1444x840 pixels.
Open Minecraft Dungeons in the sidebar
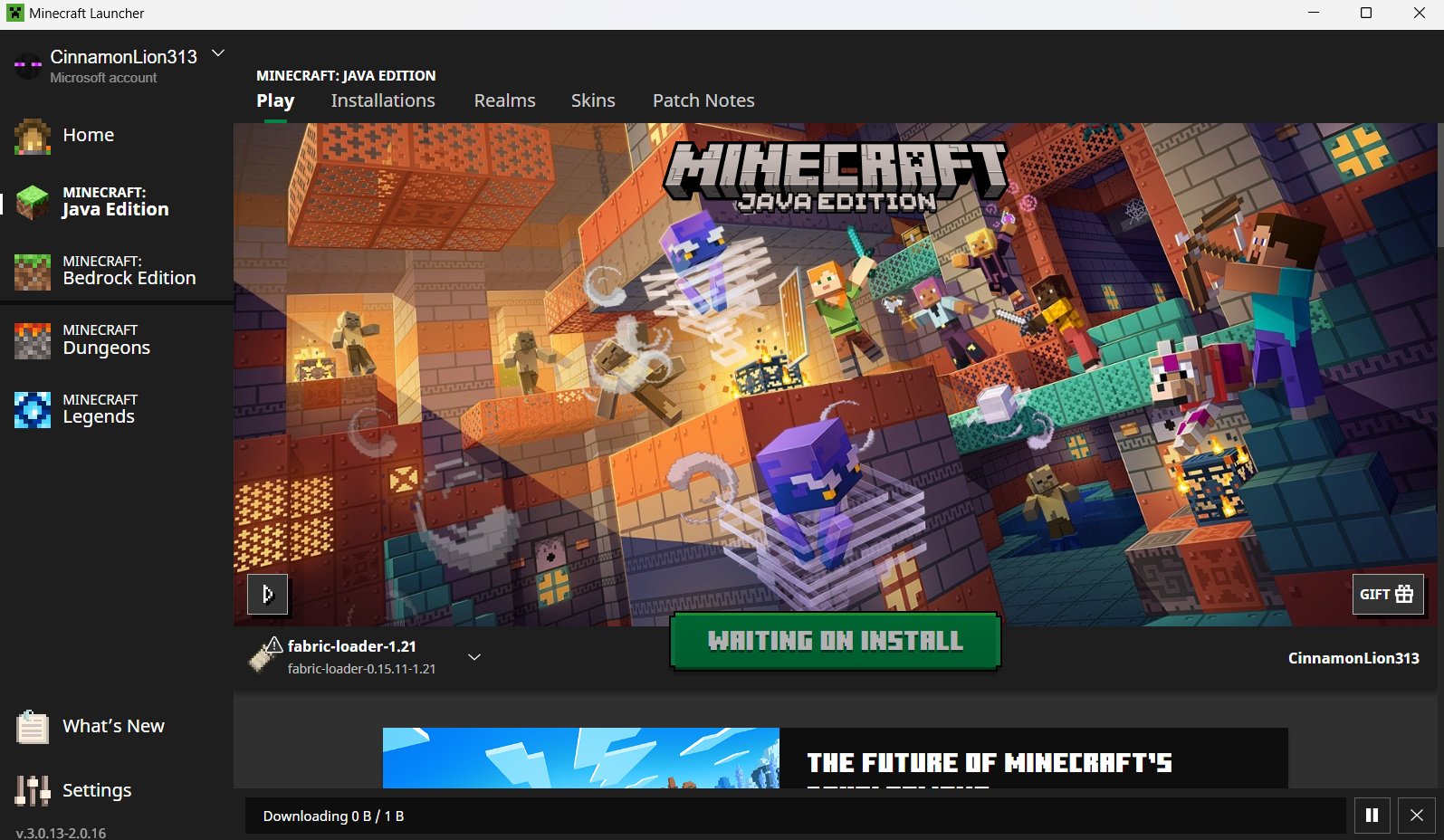click(x=106, y=340)
